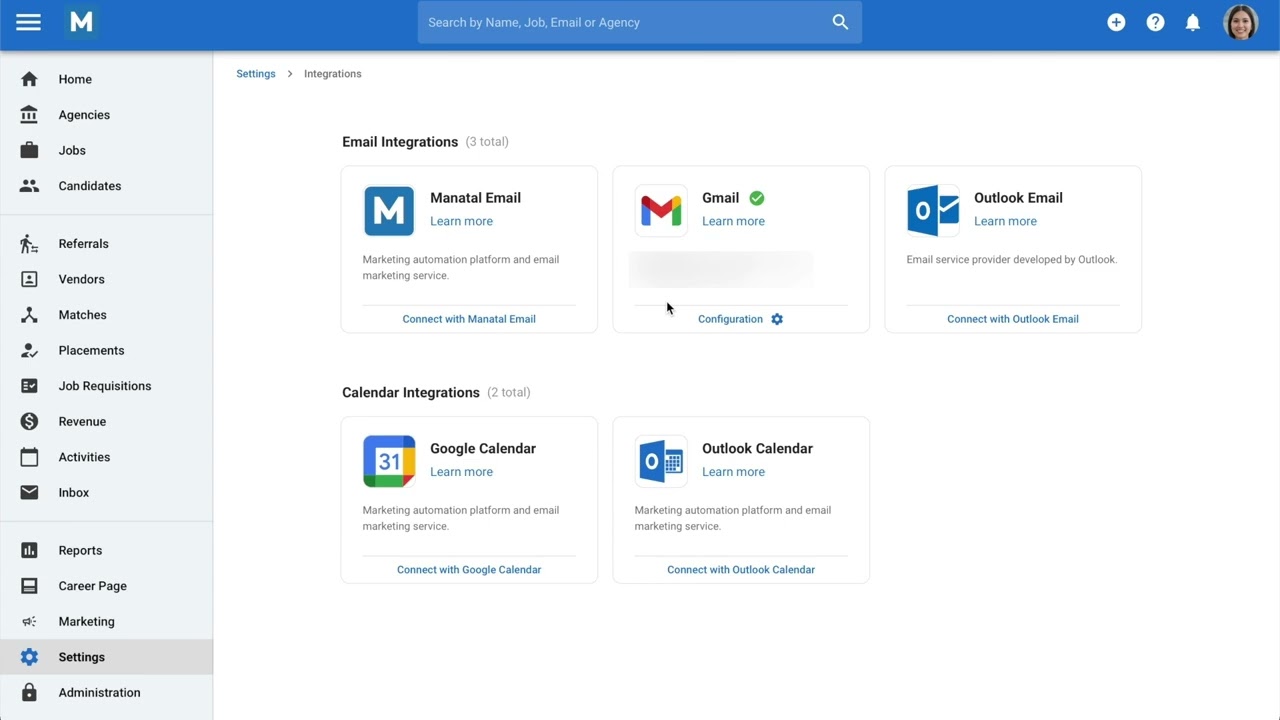The width and height of the screenshot is (1280, 720).
Task: Click Learn more under Gmail
Action: (733, 221)
